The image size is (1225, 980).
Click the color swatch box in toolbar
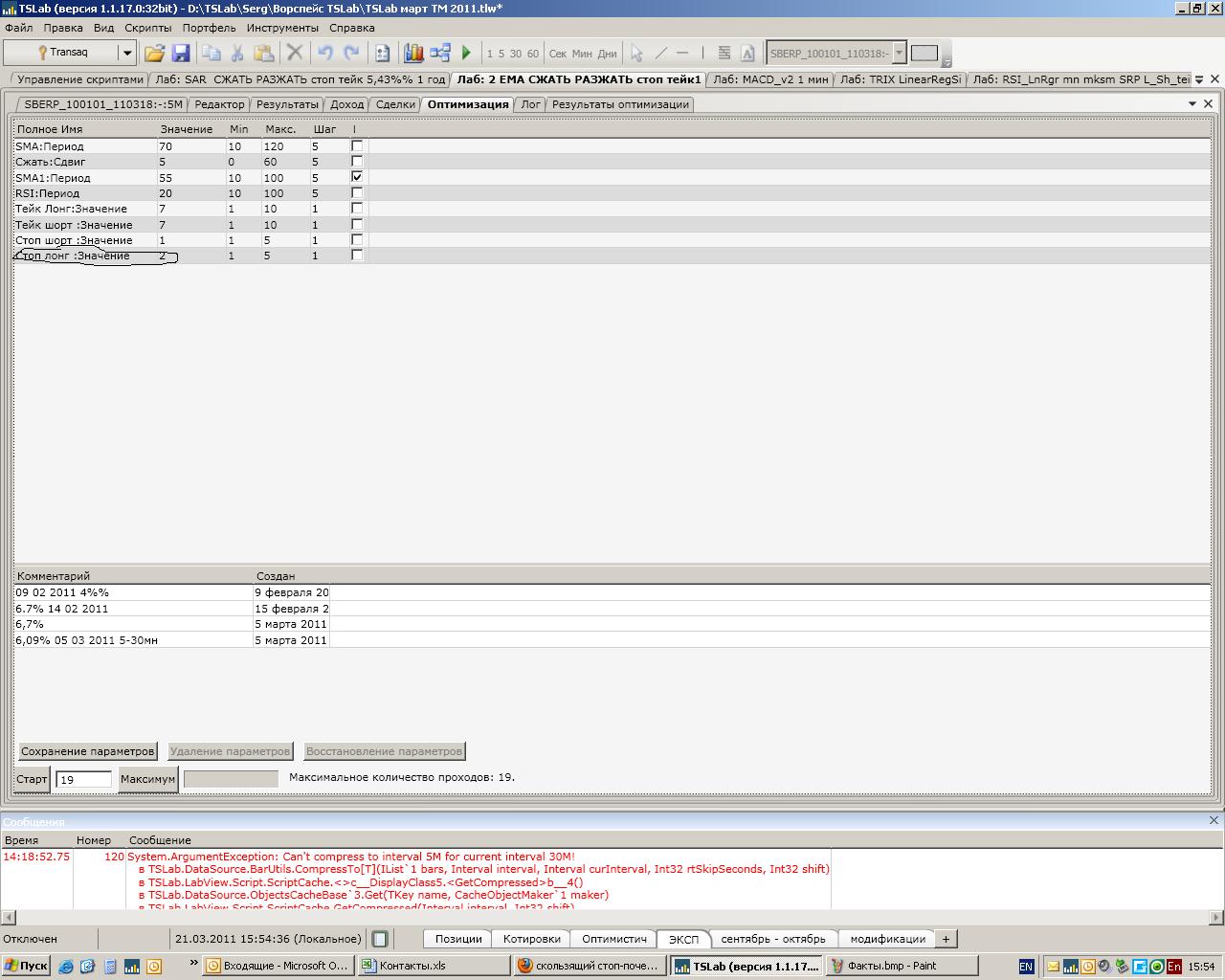[x=924, y=54]
